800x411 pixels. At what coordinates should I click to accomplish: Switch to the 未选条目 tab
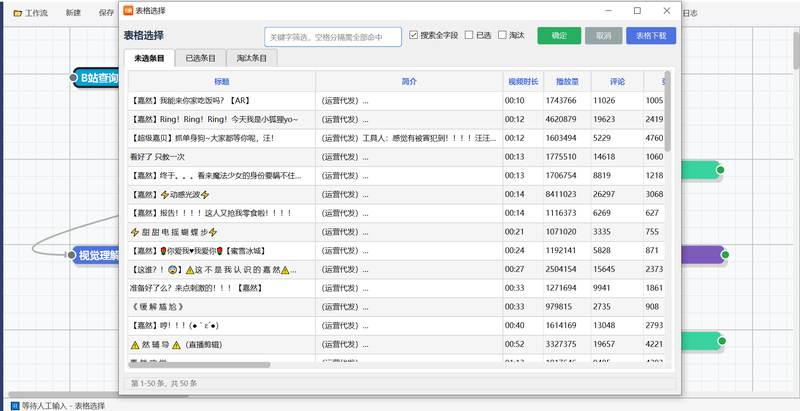tap(149, 58)
